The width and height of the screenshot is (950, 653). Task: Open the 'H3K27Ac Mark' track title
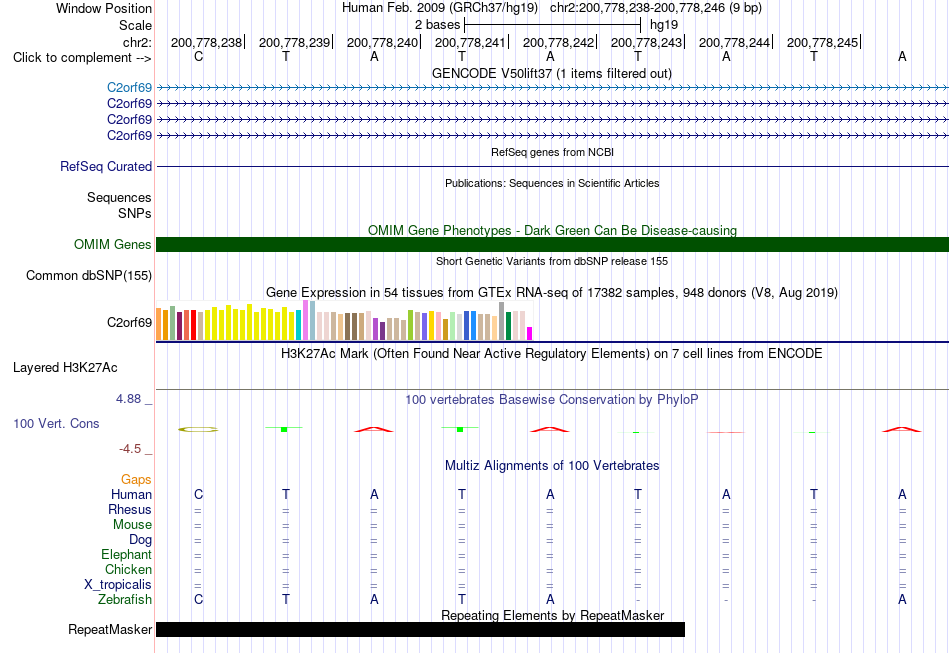point(551,354)
